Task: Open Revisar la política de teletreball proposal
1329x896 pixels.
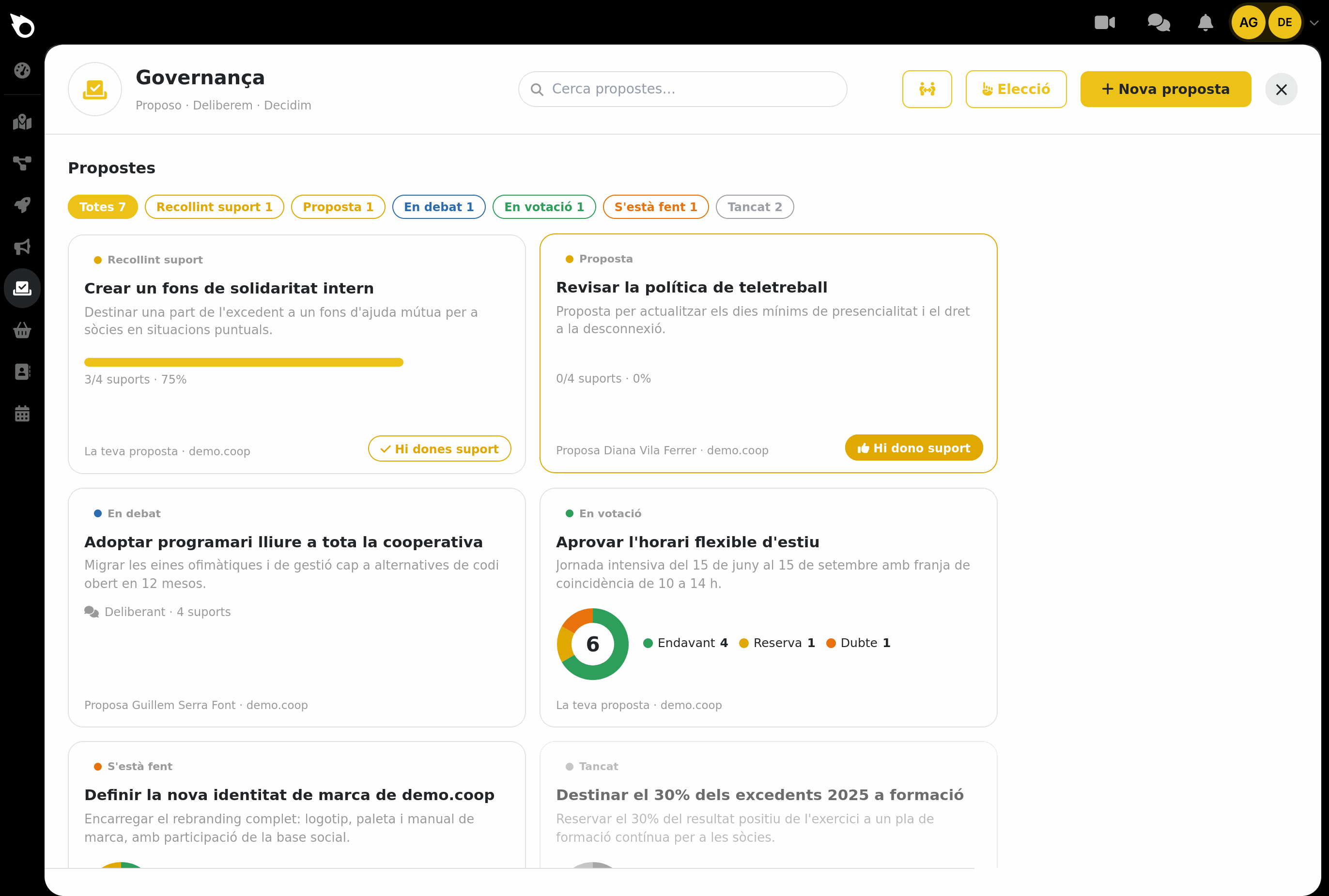Action: [691, 287]
